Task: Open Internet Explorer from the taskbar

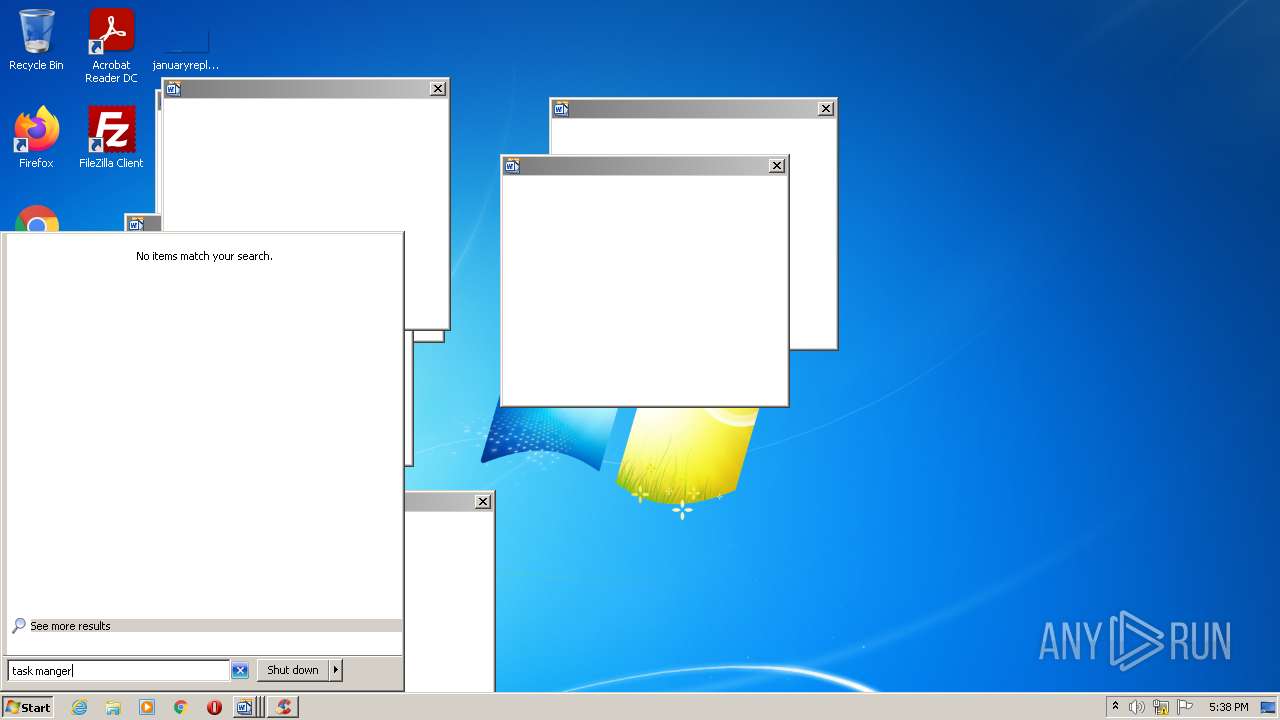Action: point(79,707)
